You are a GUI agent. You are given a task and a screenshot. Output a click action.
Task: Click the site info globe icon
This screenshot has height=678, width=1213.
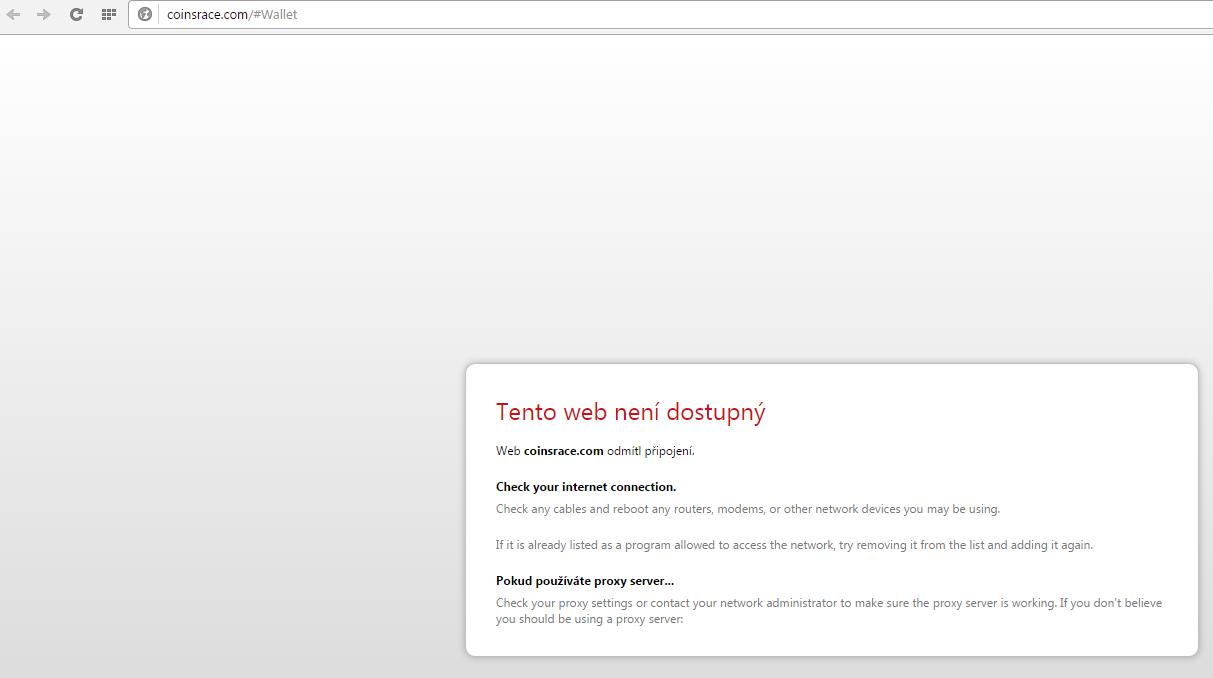145,14
